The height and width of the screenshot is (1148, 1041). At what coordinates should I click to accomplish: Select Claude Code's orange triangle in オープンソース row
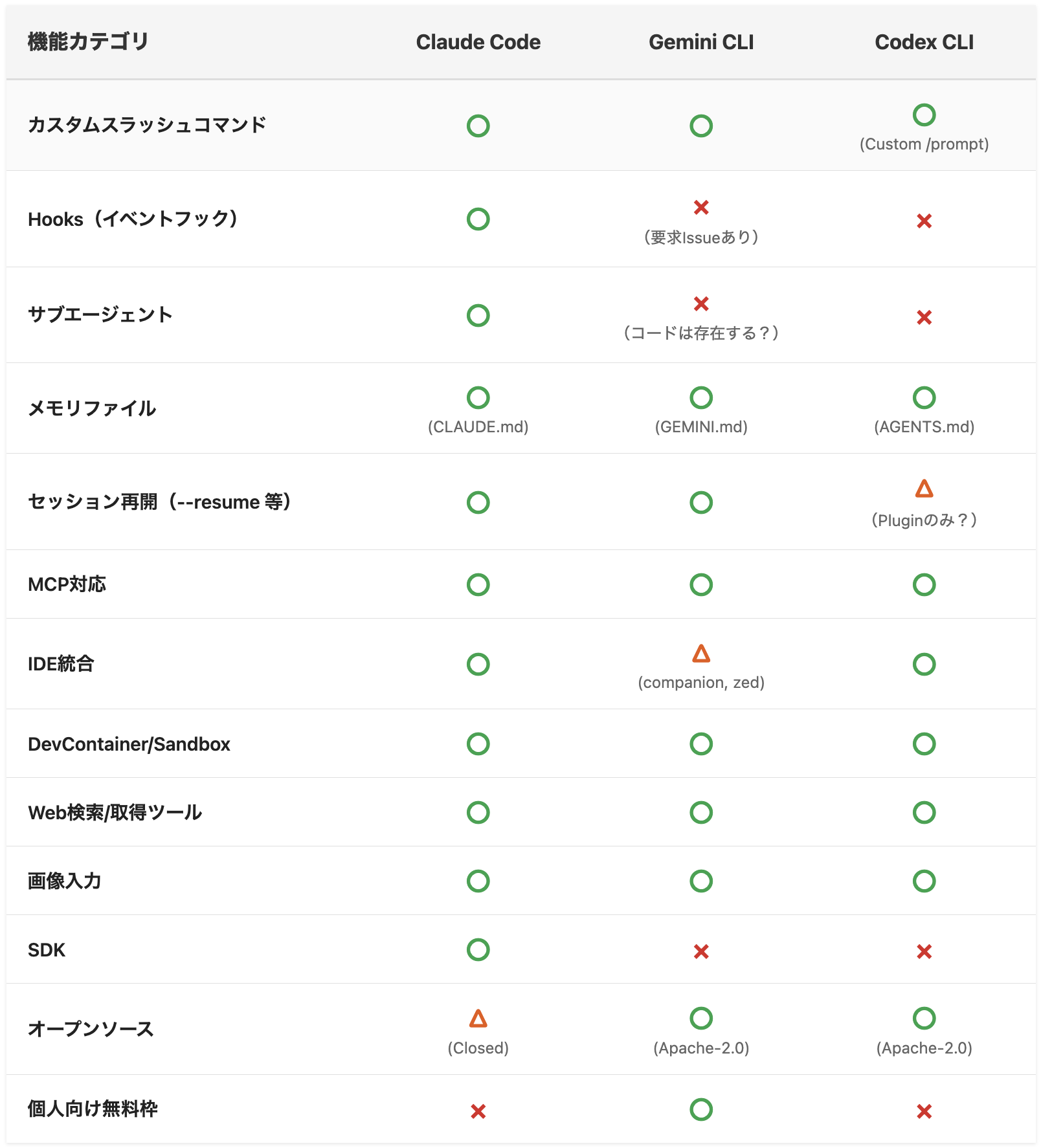pos(478,1019)
